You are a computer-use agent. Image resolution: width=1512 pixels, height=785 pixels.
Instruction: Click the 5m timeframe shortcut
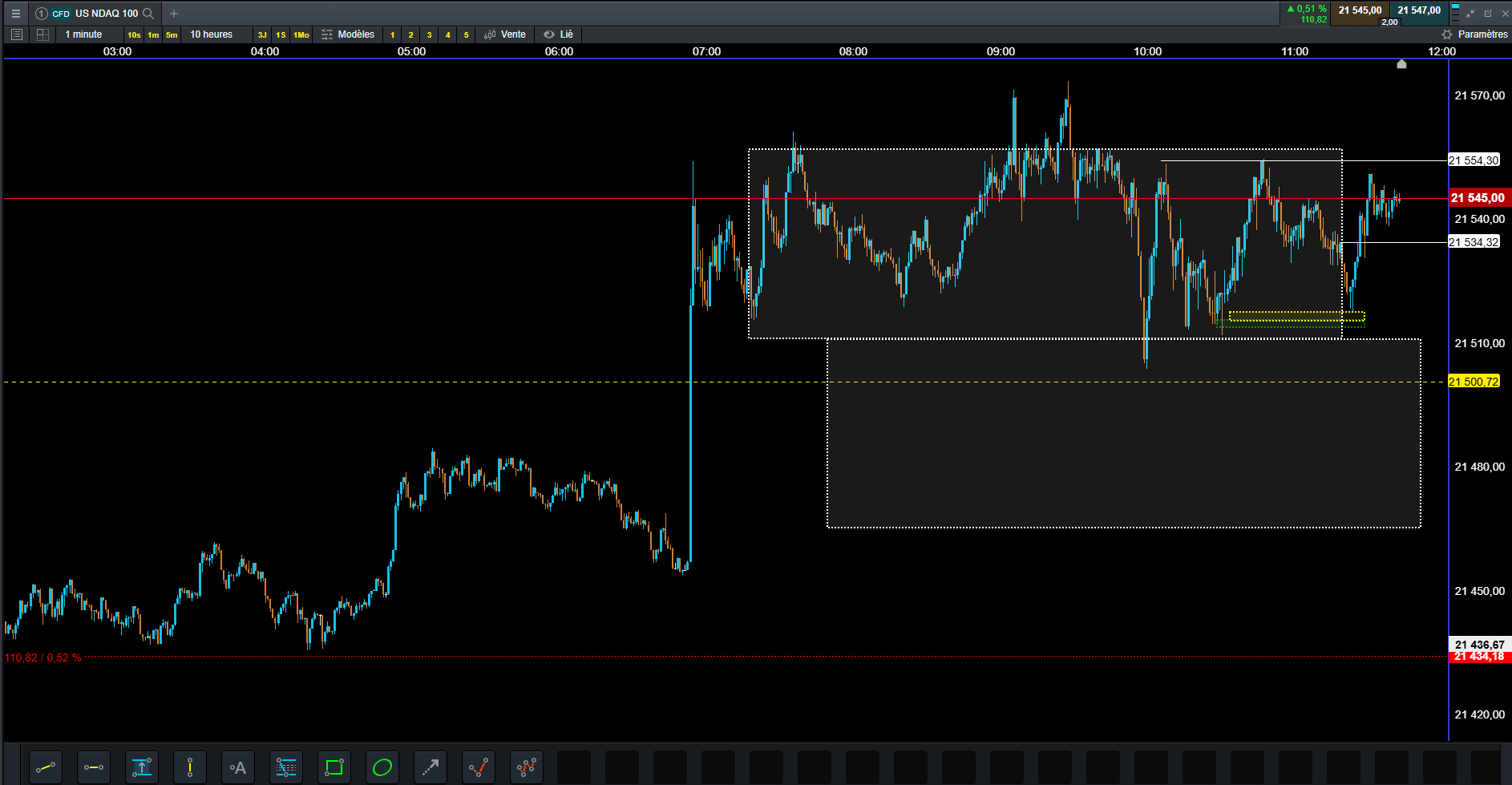point(172,34)
